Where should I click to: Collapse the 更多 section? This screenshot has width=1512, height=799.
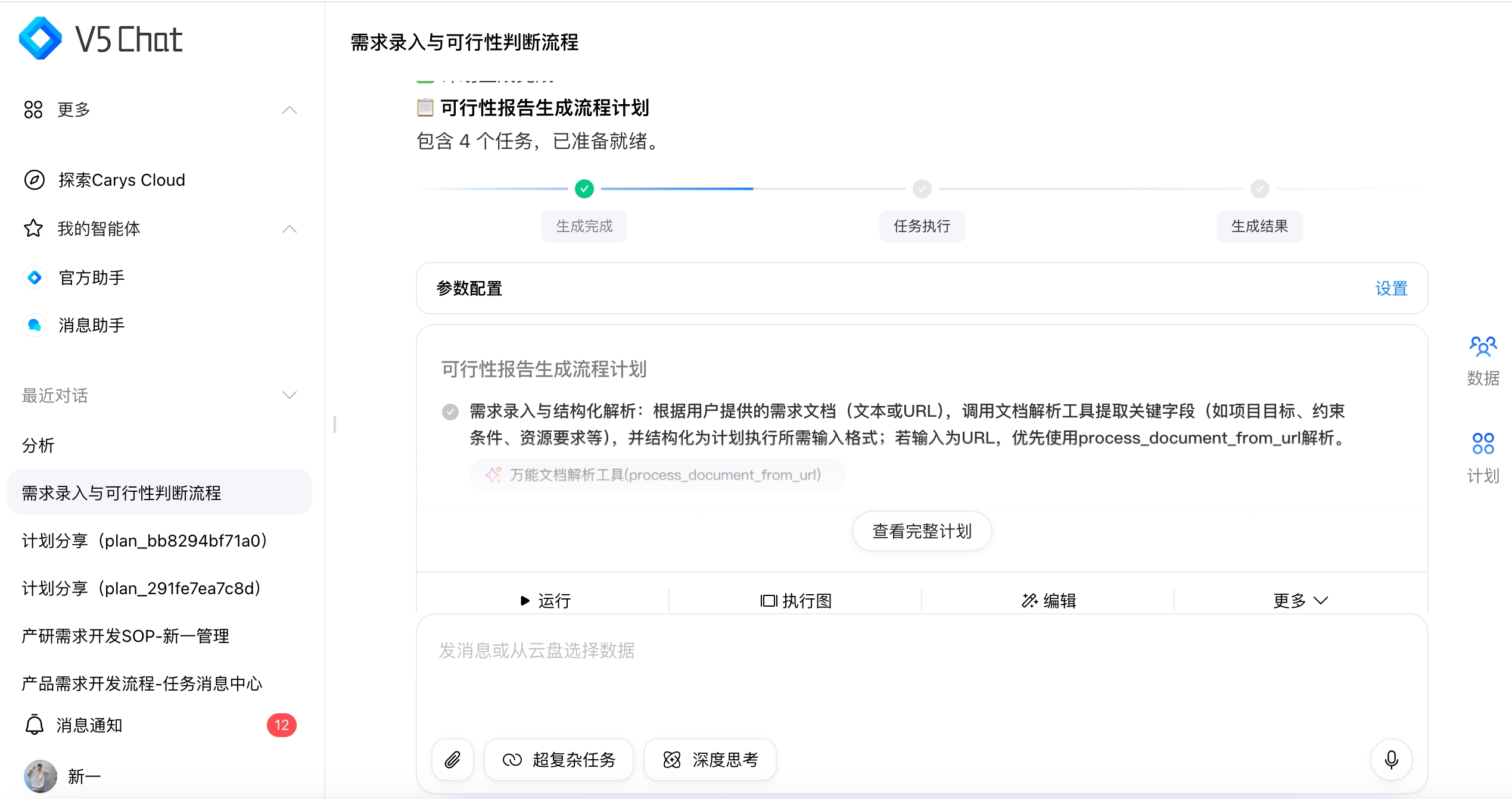pyautogui.click(x=290, y=110)
